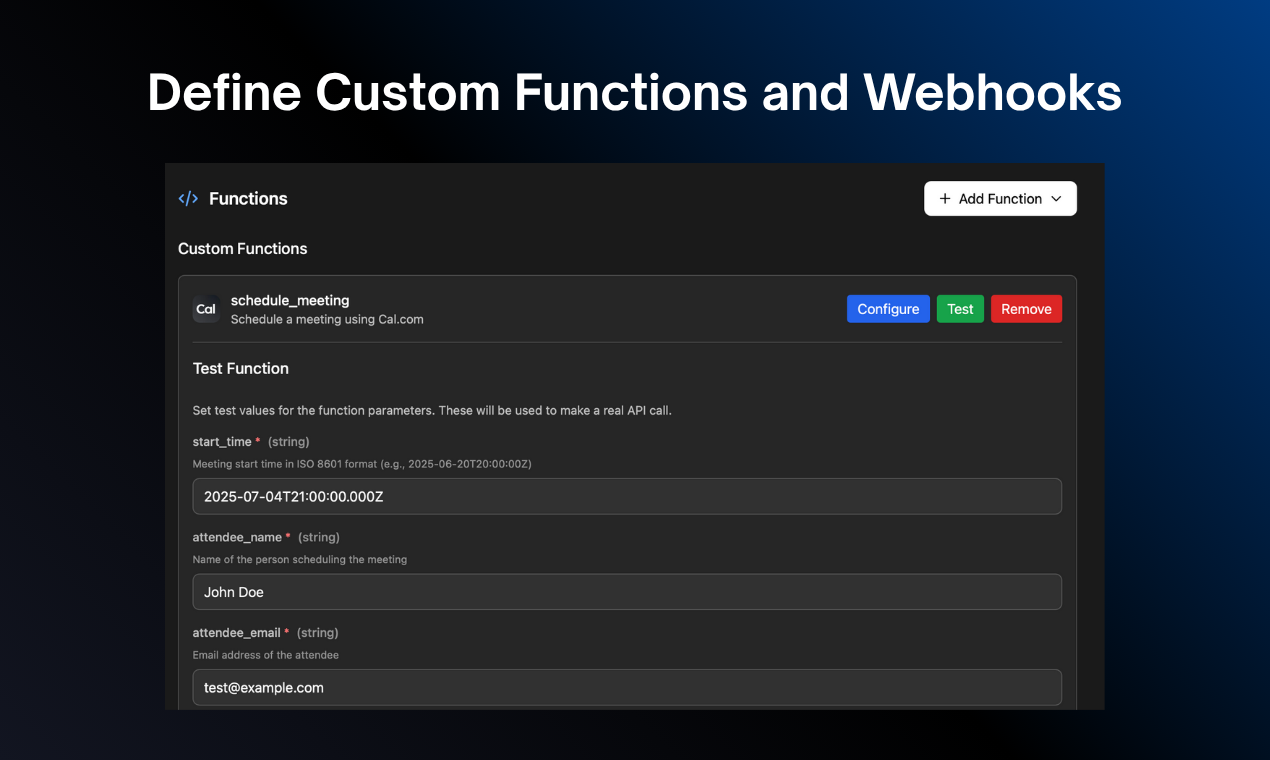The width and height of the screenshot is (1270, 760).
Task: Focus the start_time input field
Action: pos(627,496)
